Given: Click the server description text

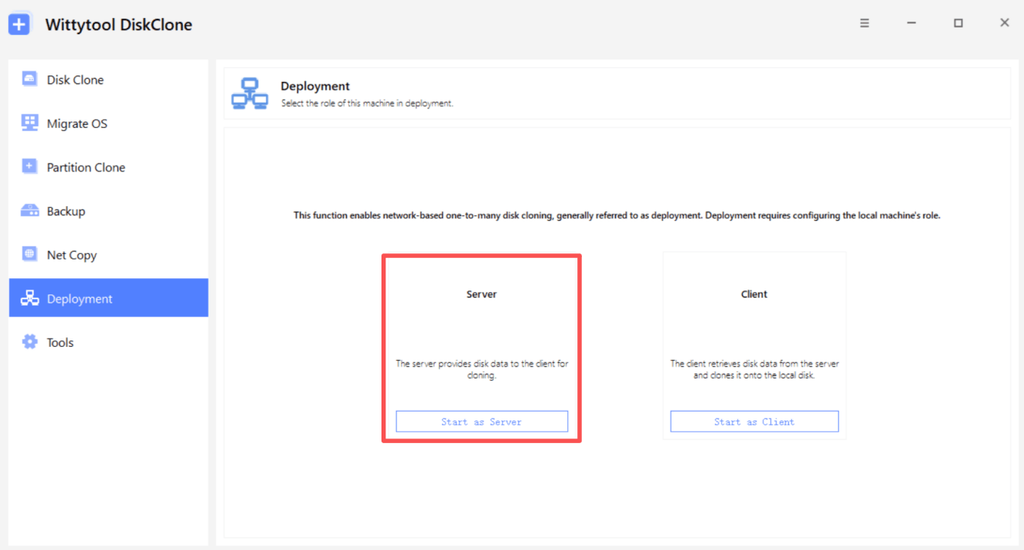Looking at the screenshot, I should point(481,369).
